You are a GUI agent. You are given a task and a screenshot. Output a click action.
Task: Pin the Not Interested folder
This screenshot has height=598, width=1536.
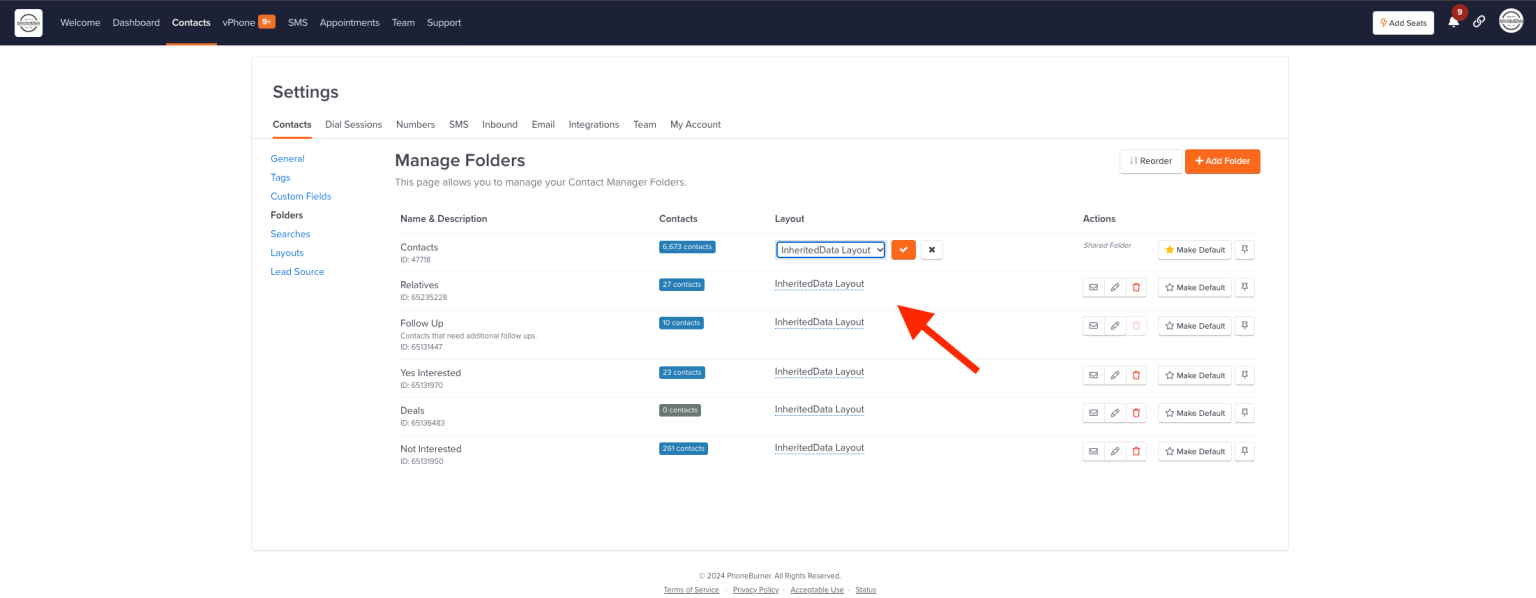tap(1244, 451)
